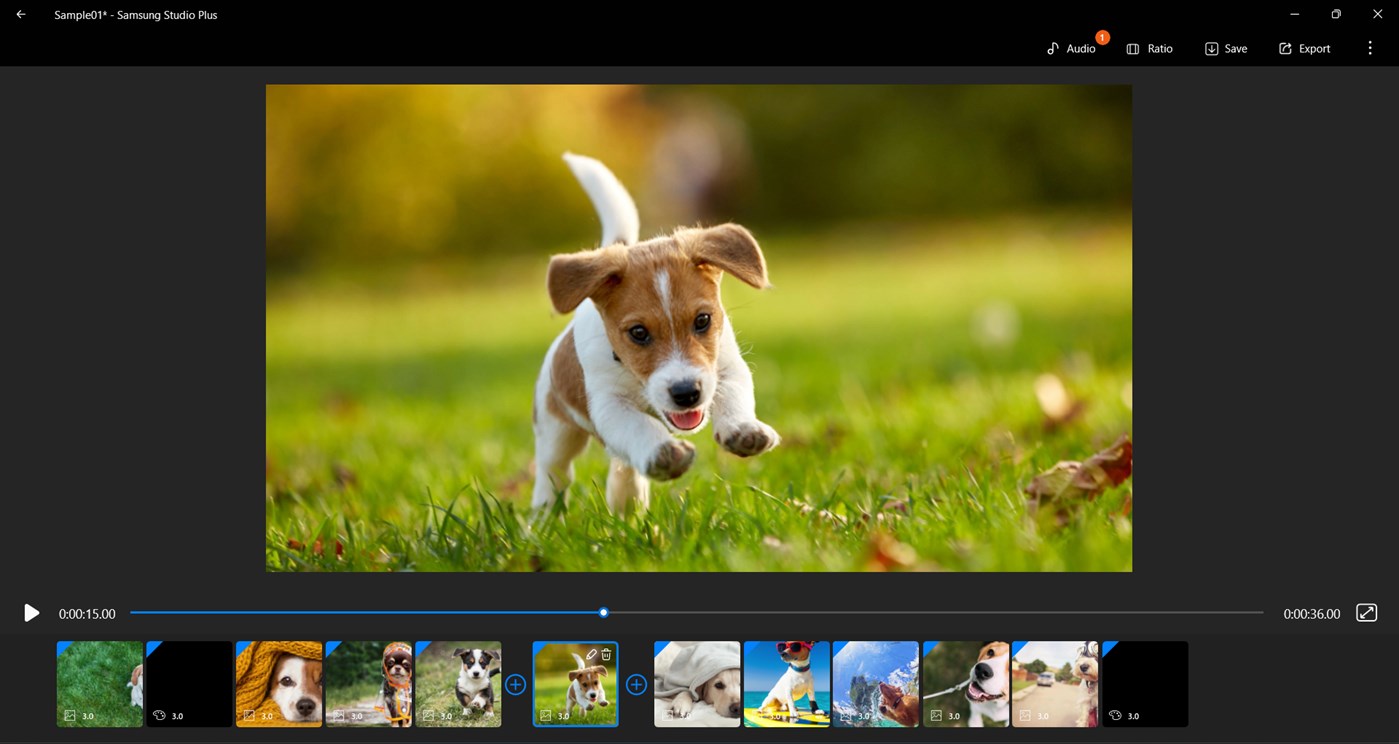Screen dimensions: 1399x744
Task: Play the video preview
Action: 31,612
